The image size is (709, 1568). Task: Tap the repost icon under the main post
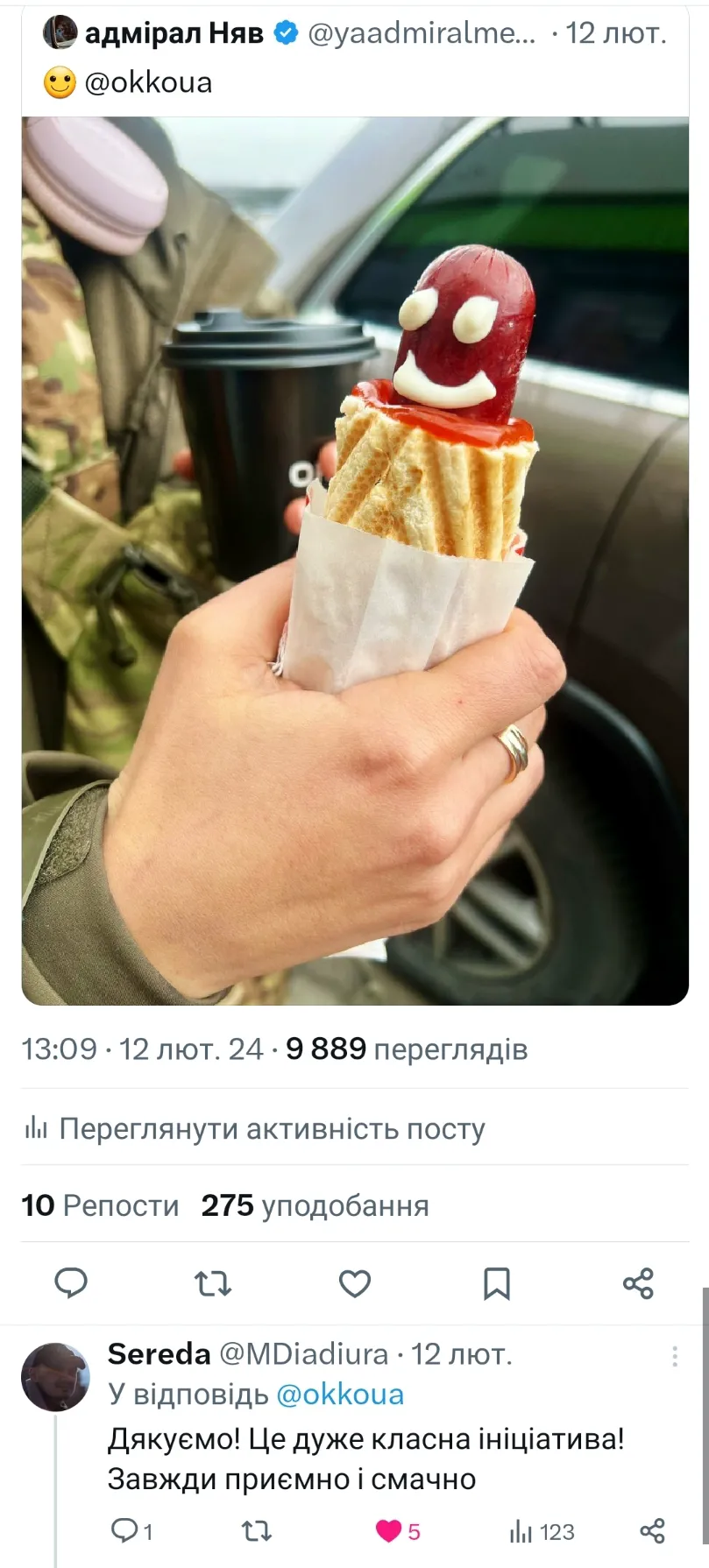click(212, 1284)
